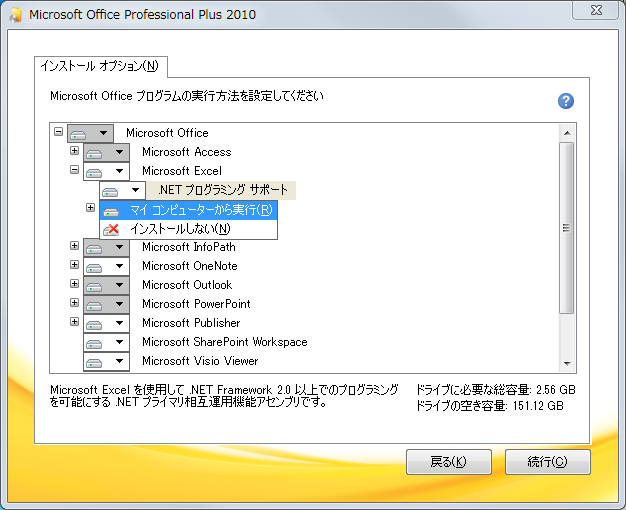Open the help icon in the install options
Screen dimensions: 626x510
point(566,101)
